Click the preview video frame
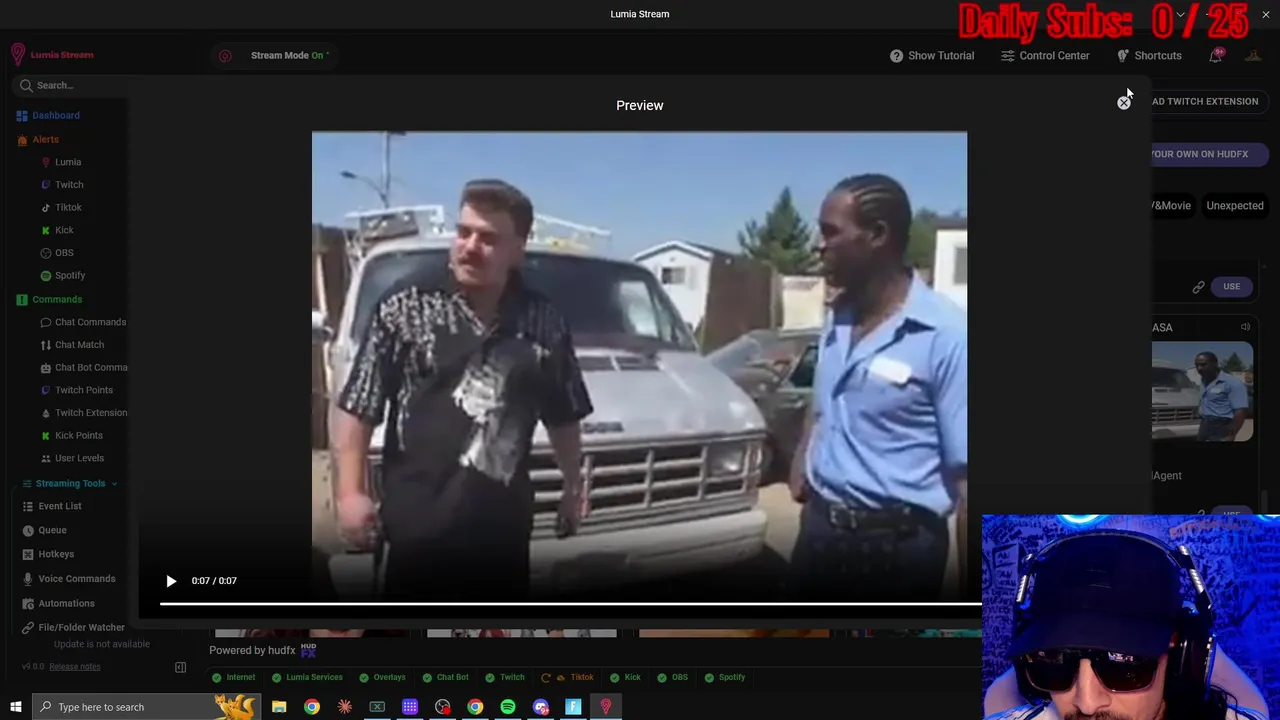Viewport: 1280px width, 720px height. [x=639, y=365]
